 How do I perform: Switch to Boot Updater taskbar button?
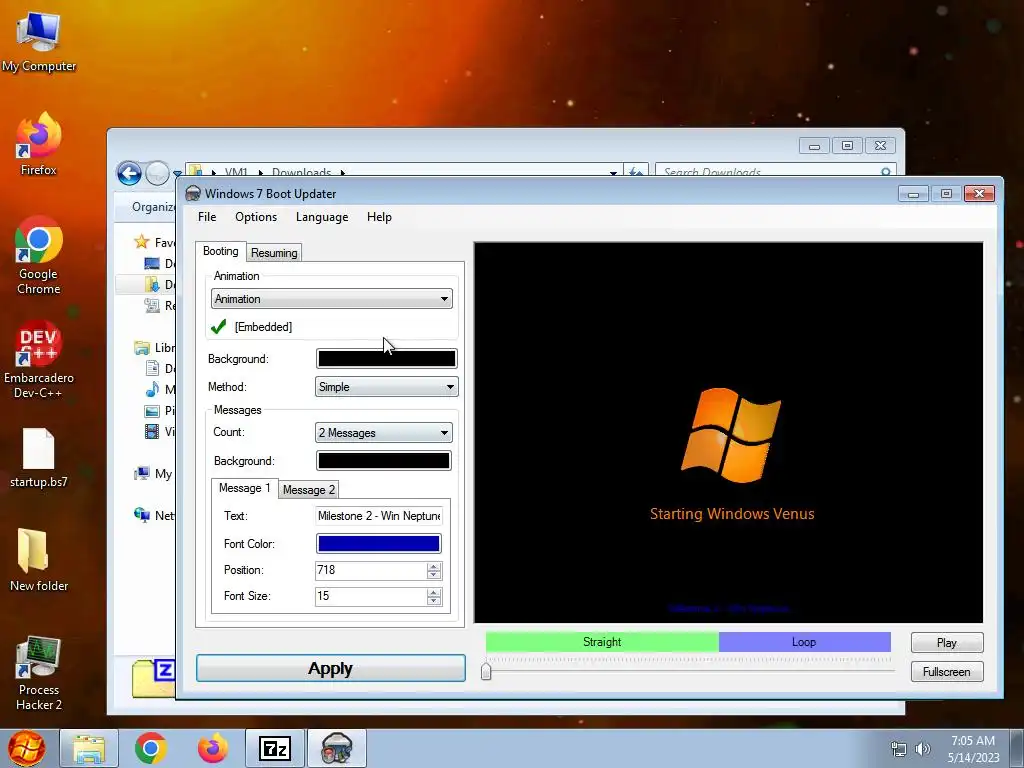pyautogui.click(x=337, y=748)
